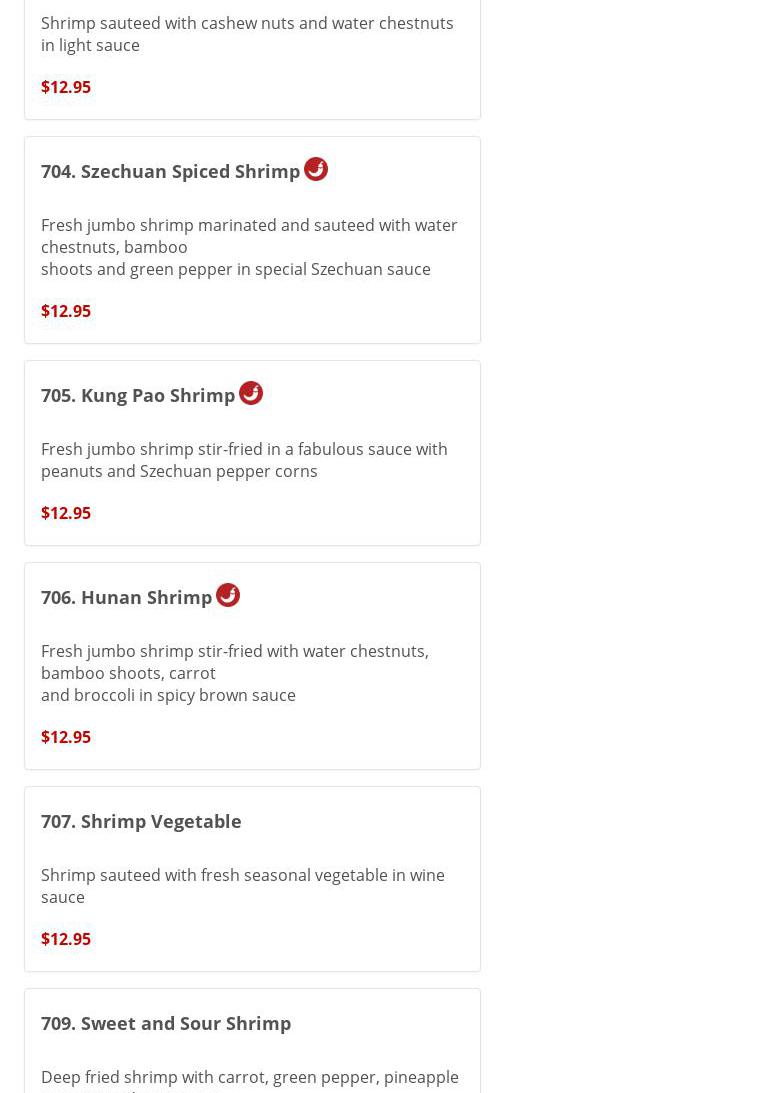Viewport: 770px width, 1093px height.
Task: Click the spicy chili icon beside Hunan Shrimp
Action: coord(228,595)
